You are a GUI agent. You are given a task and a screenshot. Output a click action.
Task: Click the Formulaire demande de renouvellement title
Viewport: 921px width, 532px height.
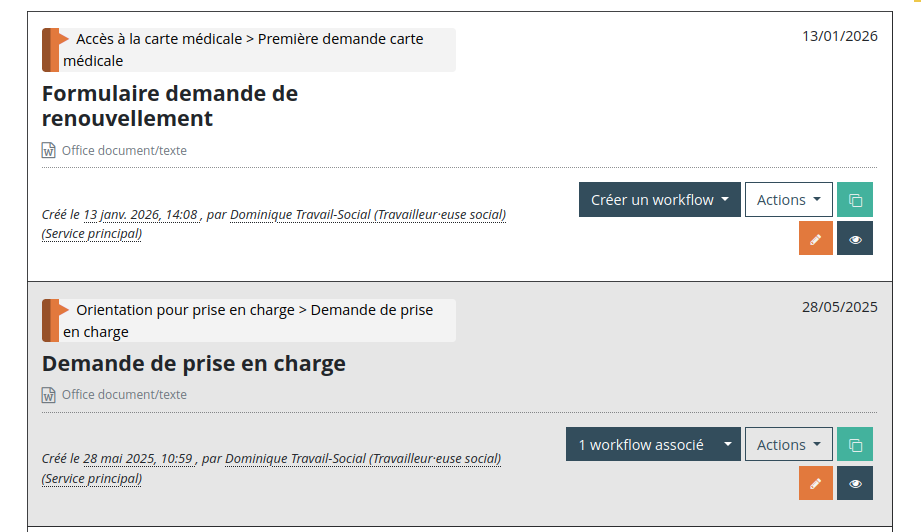[x=170, y=106]
